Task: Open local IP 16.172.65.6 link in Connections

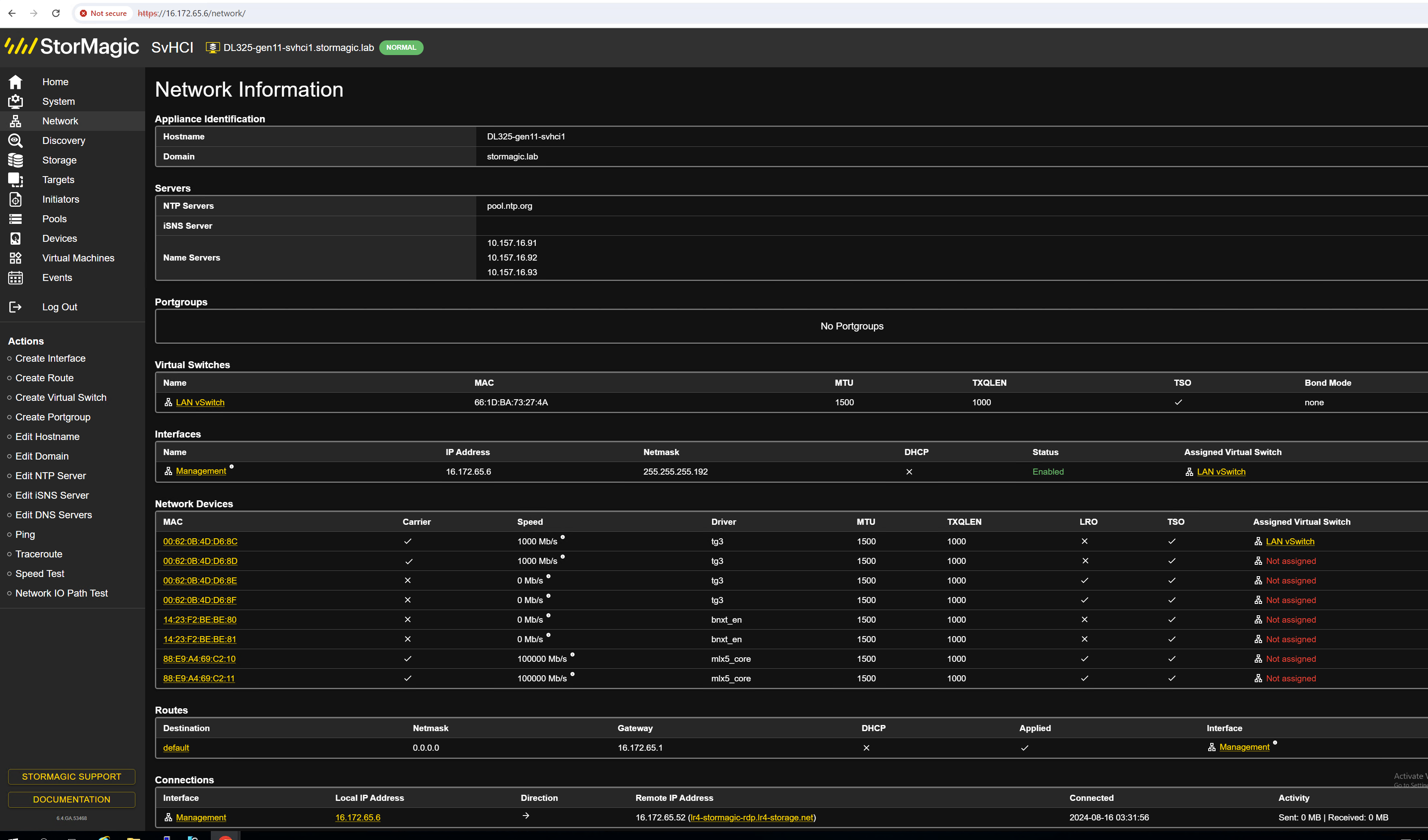Action: (358, 817)
